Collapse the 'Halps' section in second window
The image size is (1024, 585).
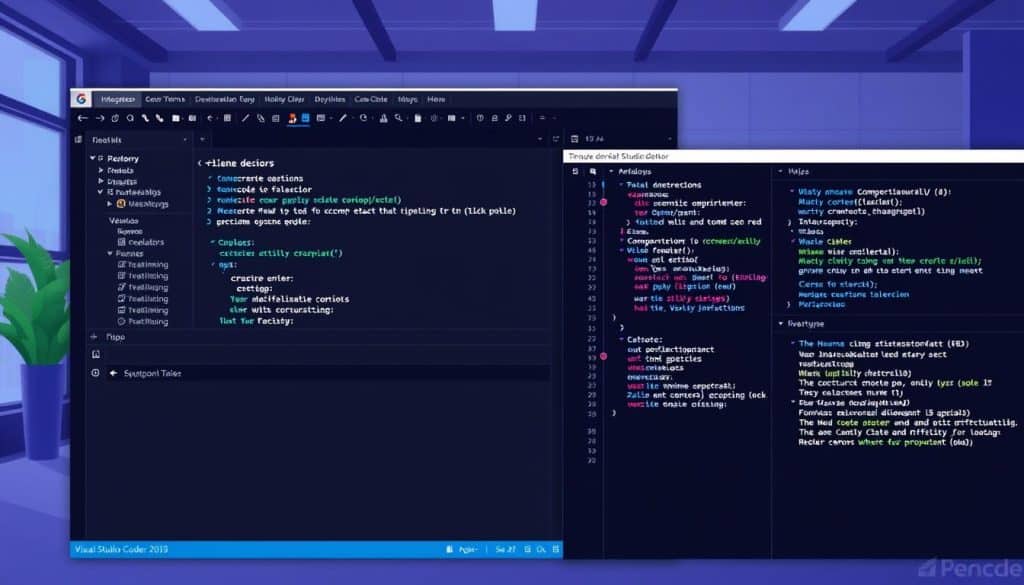tap(780, 172)
